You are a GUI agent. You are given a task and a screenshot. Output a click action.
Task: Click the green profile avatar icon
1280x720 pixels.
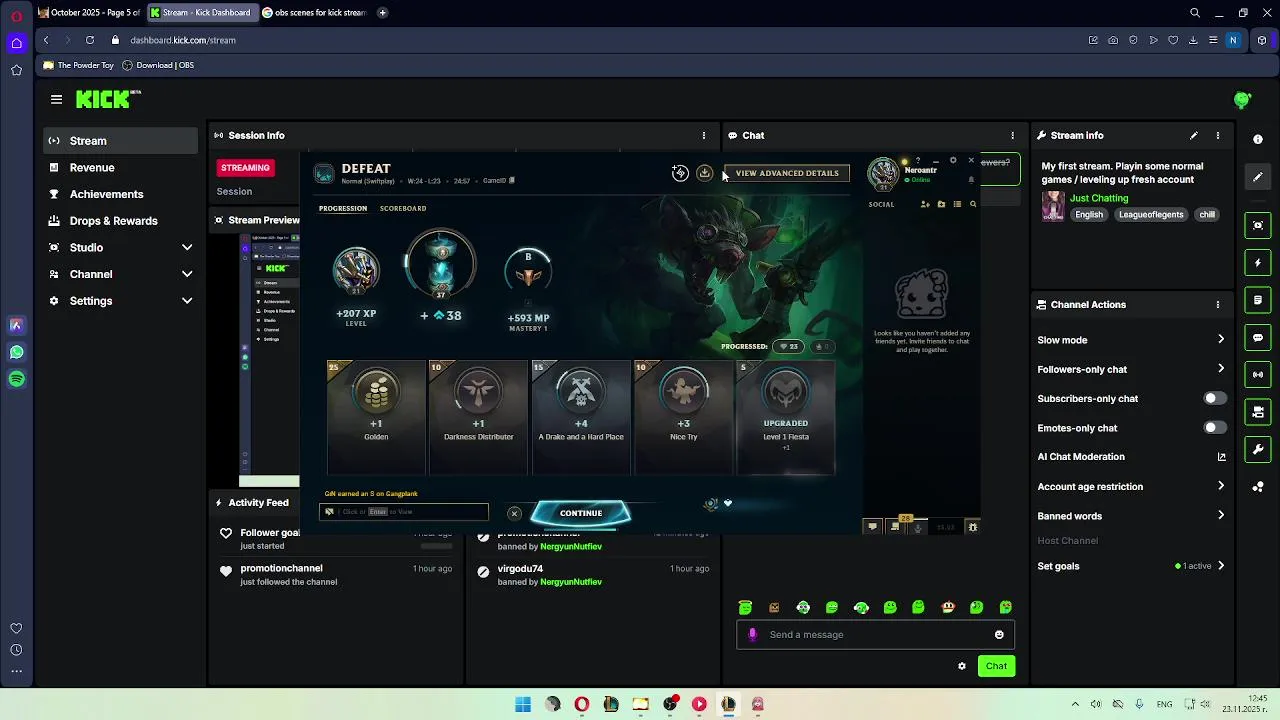1242,99
